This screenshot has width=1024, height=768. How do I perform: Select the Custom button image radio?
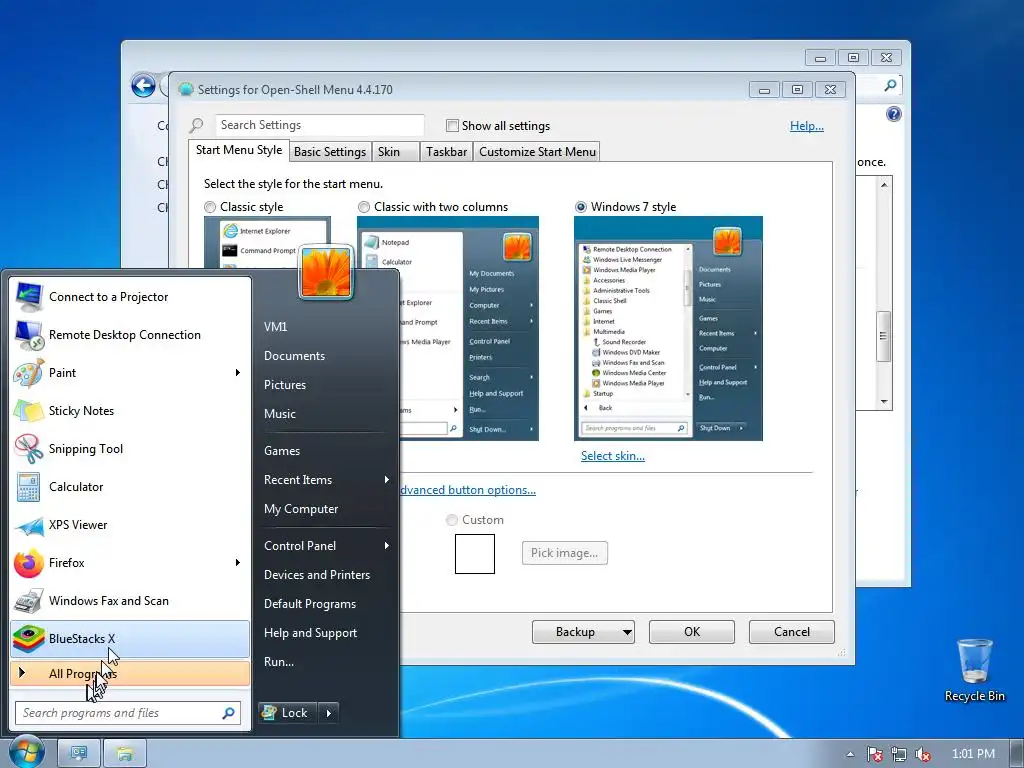point(451,520)
